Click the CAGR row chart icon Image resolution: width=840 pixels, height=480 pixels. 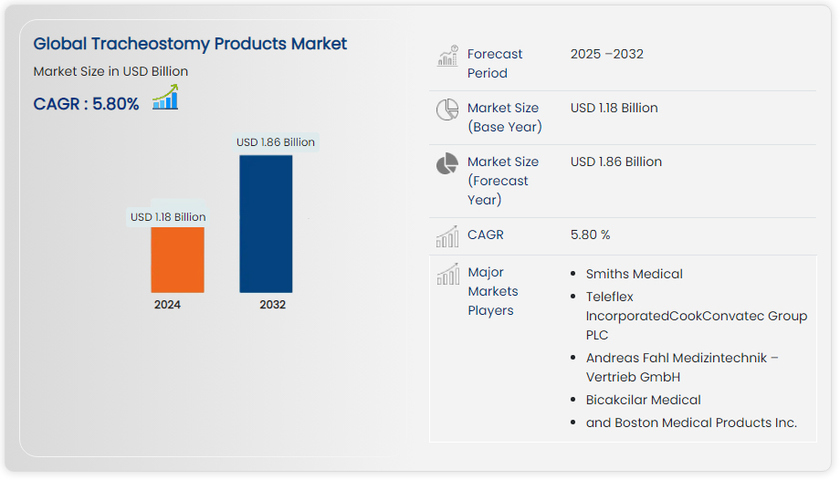coord(447,236)
